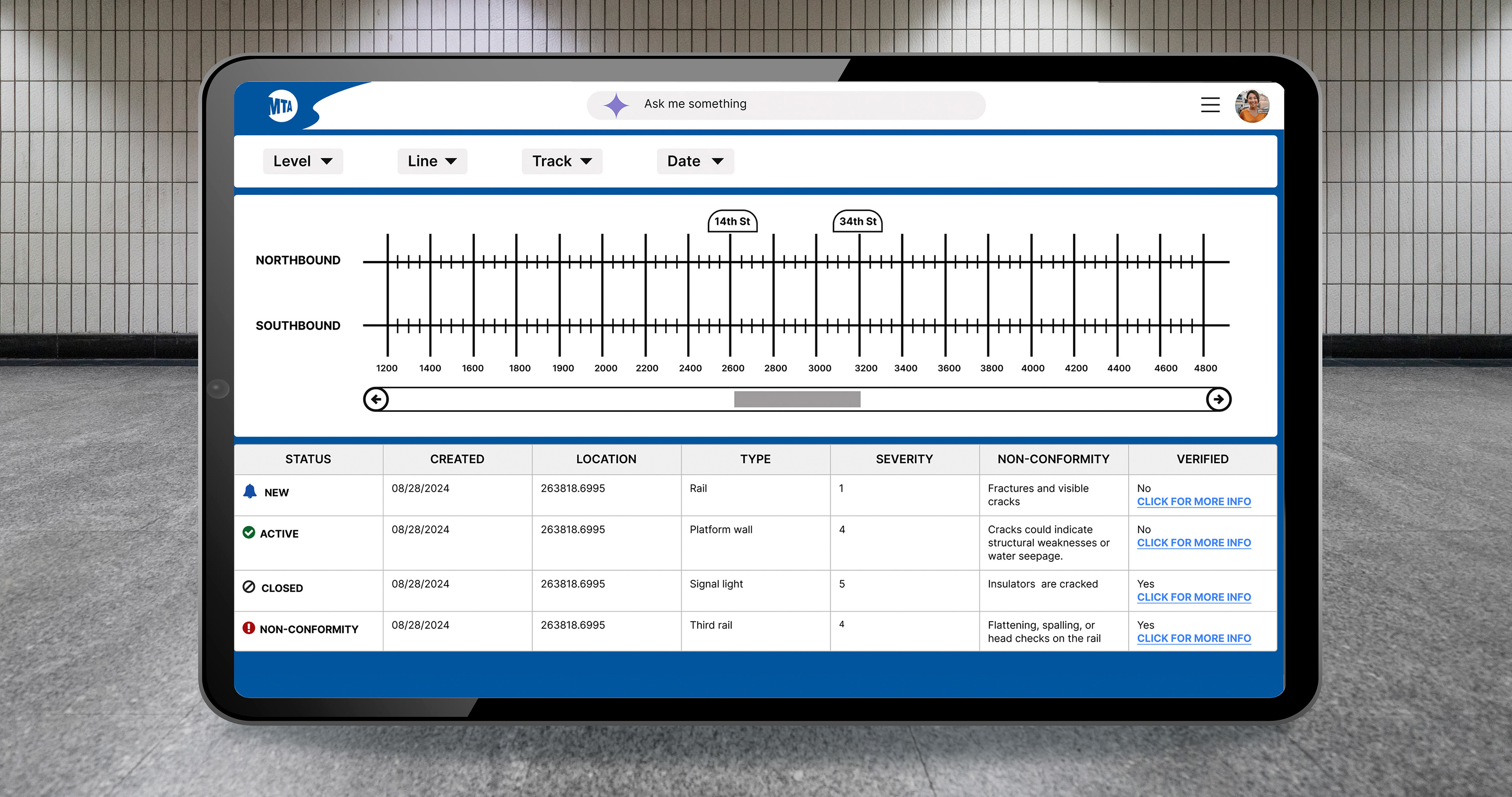
Task: Click the left arrow timeline button
Action: (376, 399)
